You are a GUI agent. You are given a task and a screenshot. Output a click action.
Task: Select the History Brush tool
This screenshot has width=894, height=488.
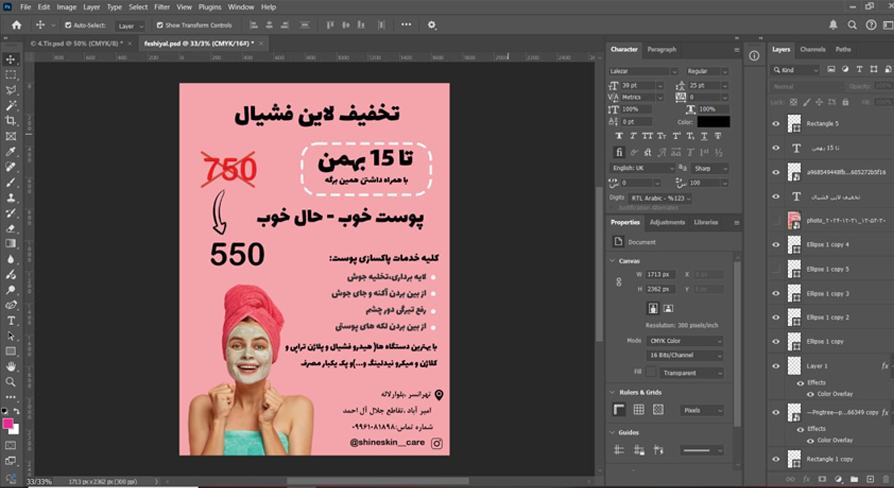coord(11,213)
